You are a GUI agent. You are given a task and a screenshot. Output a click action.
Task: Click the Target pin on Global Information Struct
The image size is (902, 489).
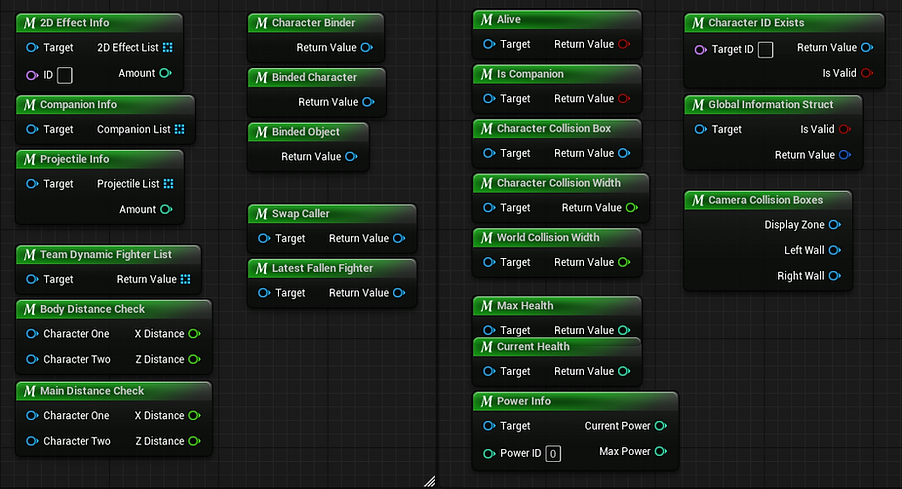(x=700, y=129)
